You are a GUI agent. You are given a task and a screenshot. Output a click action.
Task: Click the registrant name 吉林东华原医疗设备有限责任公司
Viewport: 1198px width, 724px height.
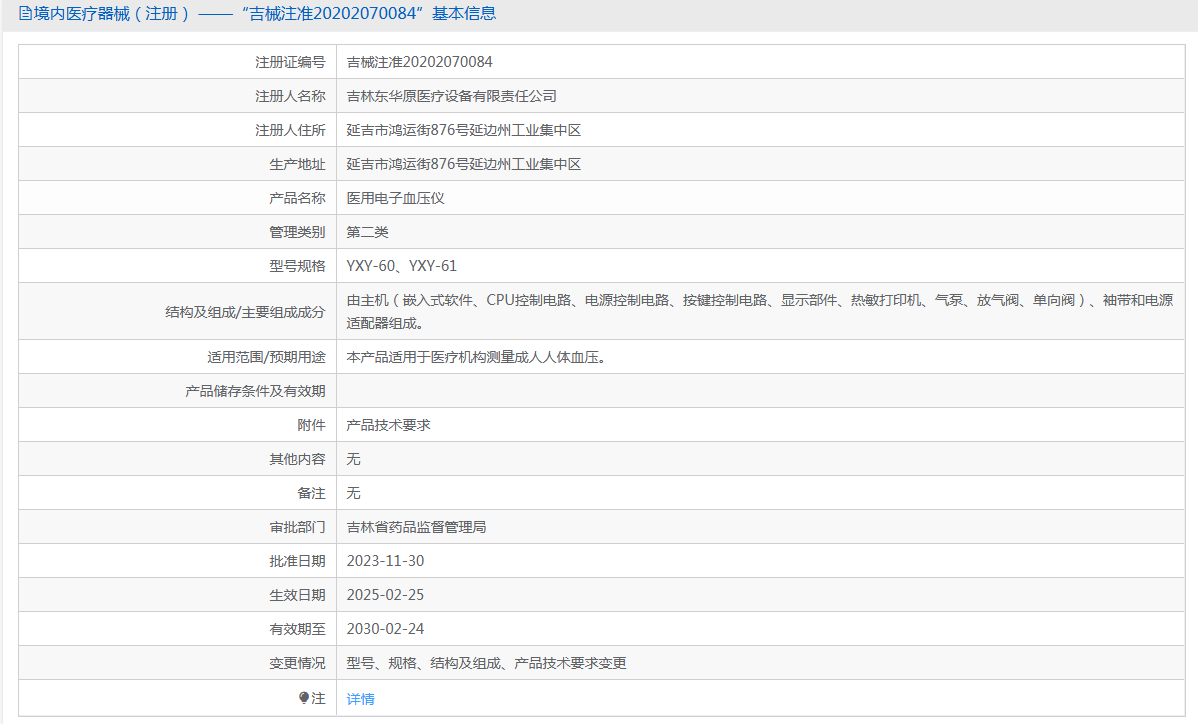coord(452,96)
